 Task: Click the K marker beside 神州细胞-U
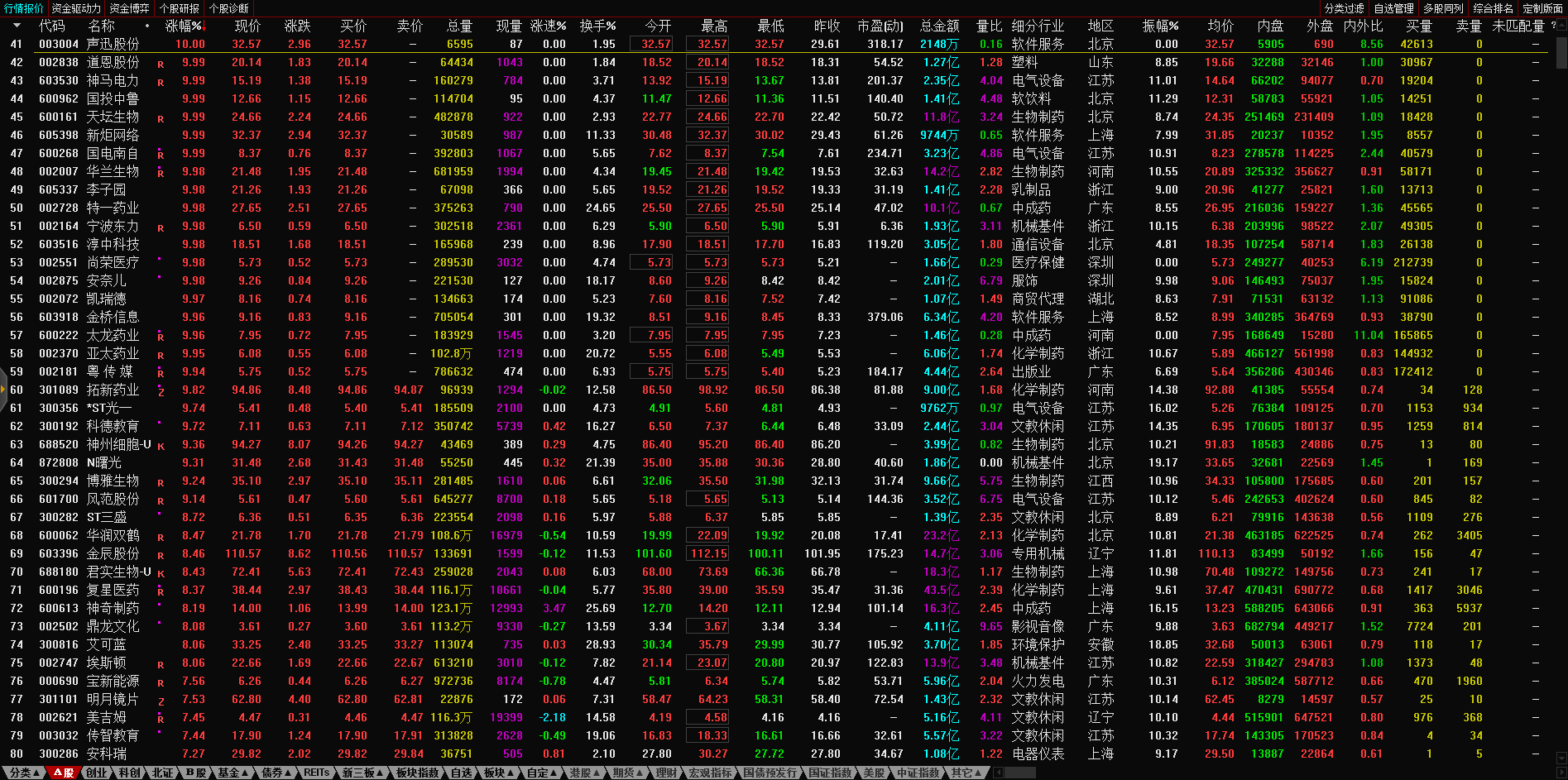(x=161, y=446)
